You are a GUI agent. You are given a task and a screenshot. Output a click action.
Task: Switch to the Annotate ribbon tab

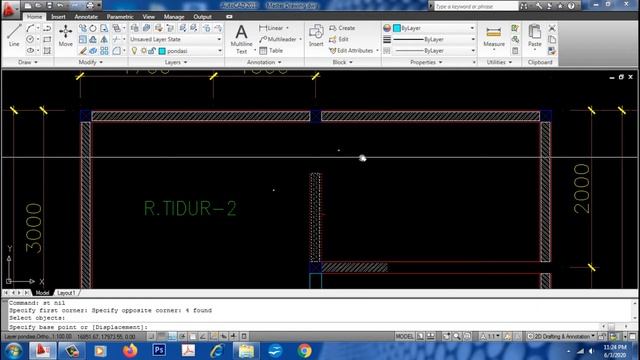86,17
